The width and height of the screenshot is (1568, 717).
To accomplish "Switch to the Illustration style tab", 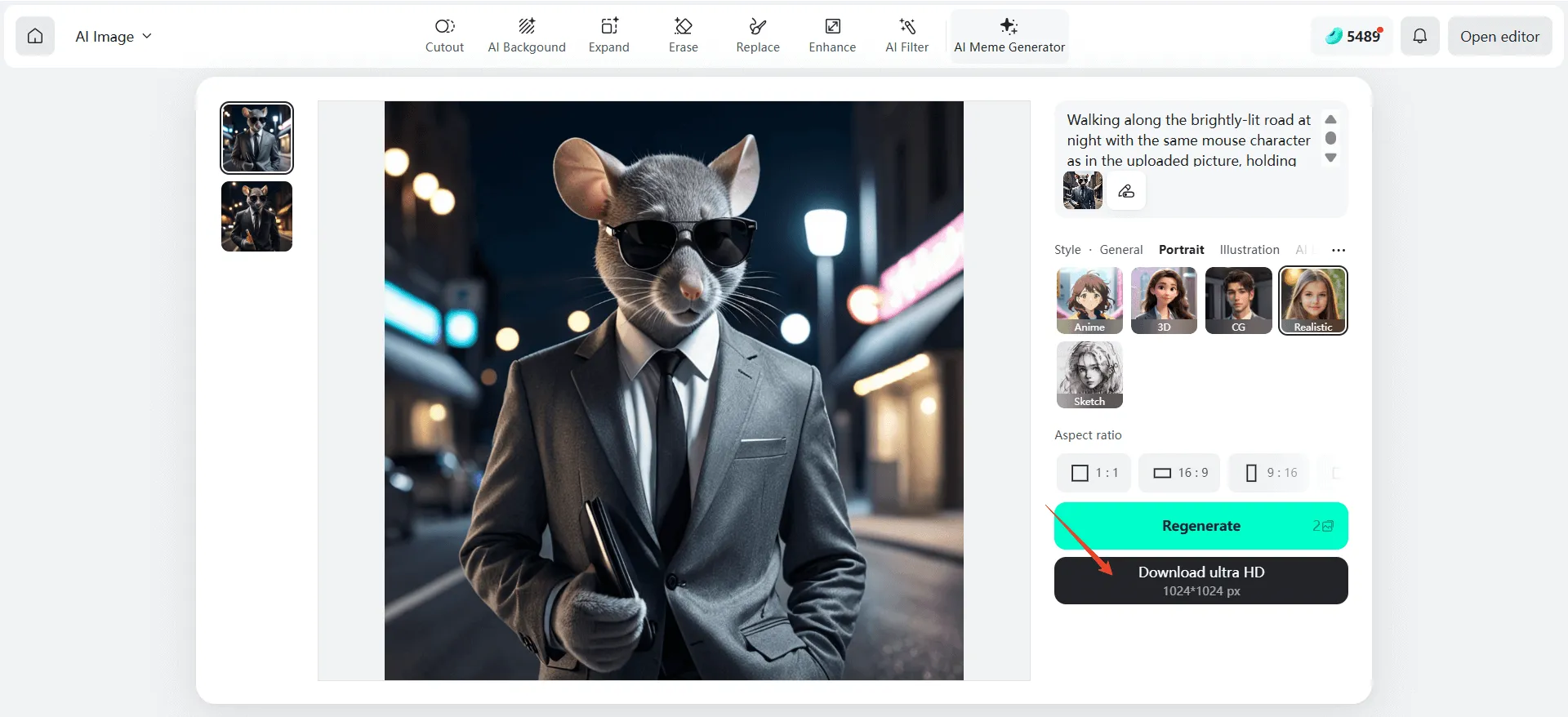I will pyautogui.click(x=1249, y=250).
